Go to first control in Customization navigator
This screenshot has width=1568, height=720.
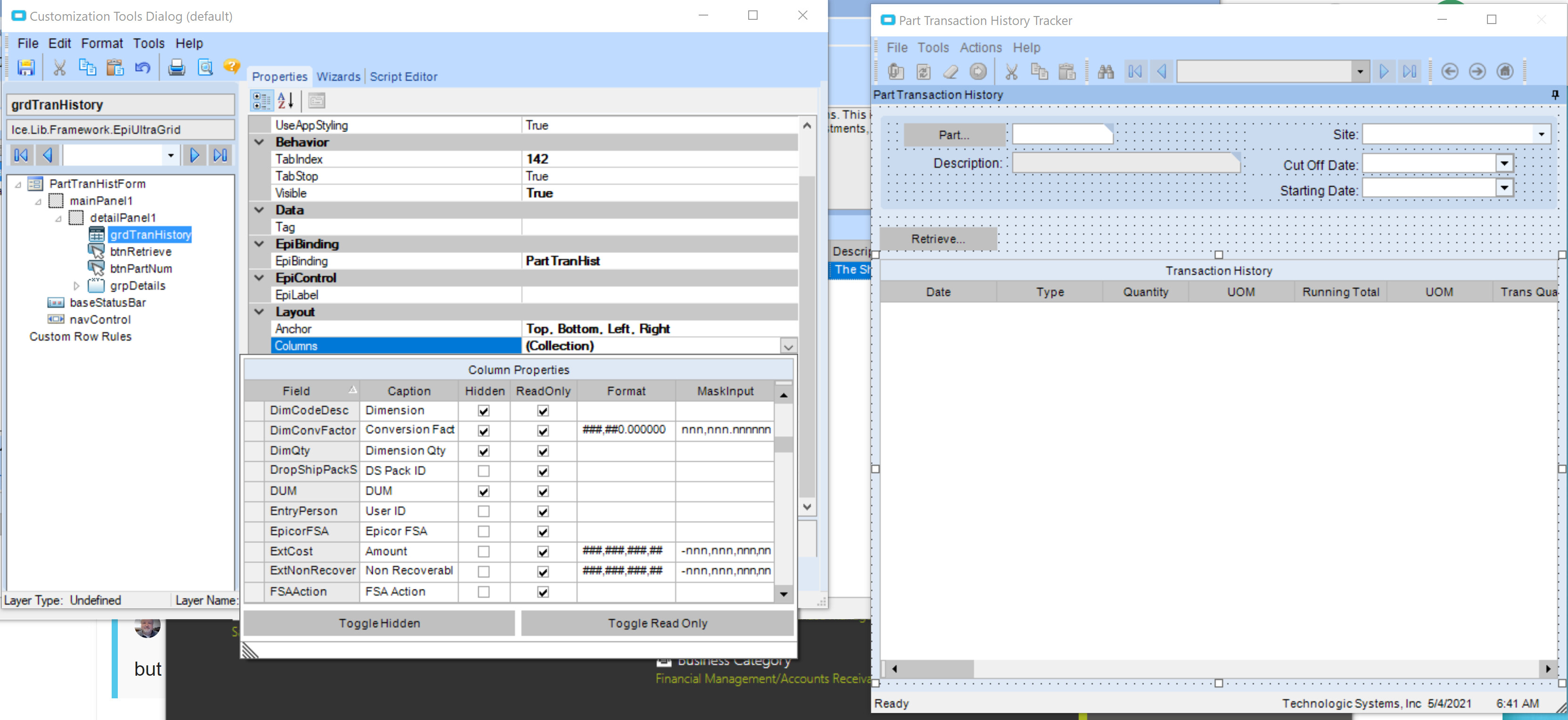tap(21, 155)
